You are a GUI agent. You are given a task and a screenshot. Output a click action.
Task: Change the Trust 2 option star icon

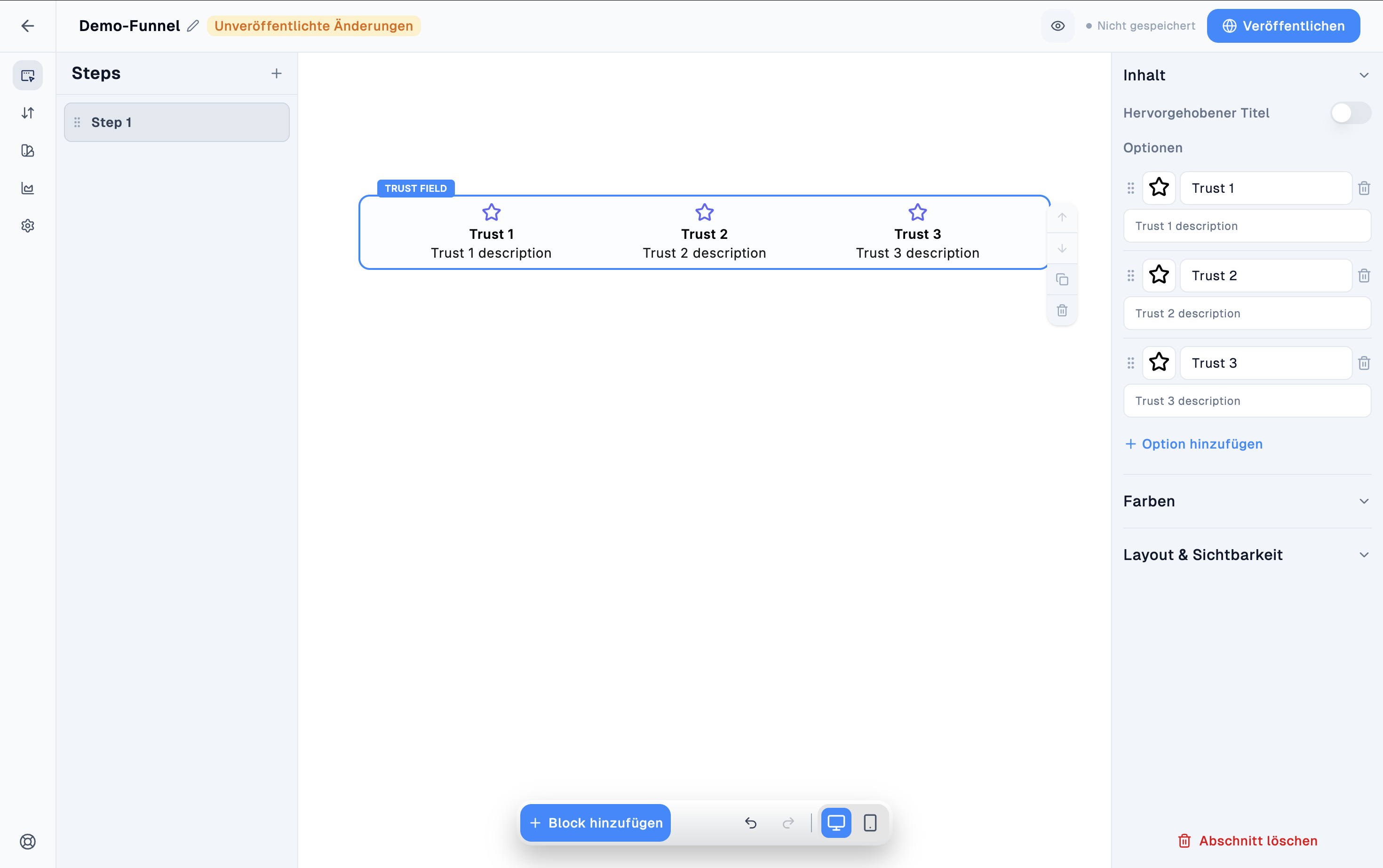tap(1159, 276)
